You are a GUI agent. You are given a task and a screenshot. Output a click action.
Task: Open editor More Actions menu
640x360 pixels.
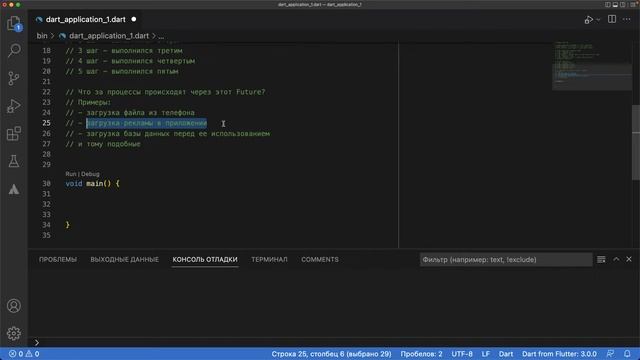(627, 20)
